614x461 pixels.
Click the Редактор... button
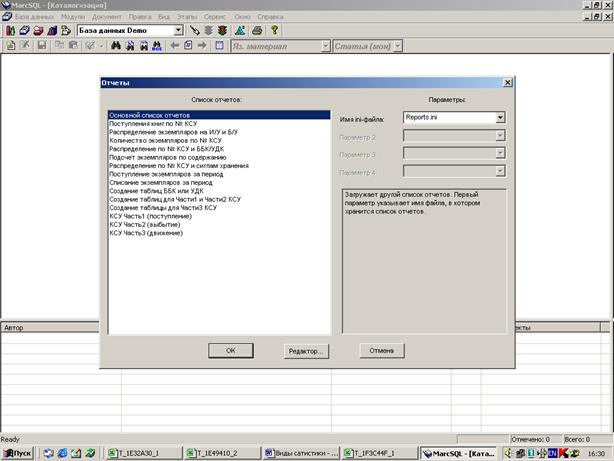307,350
